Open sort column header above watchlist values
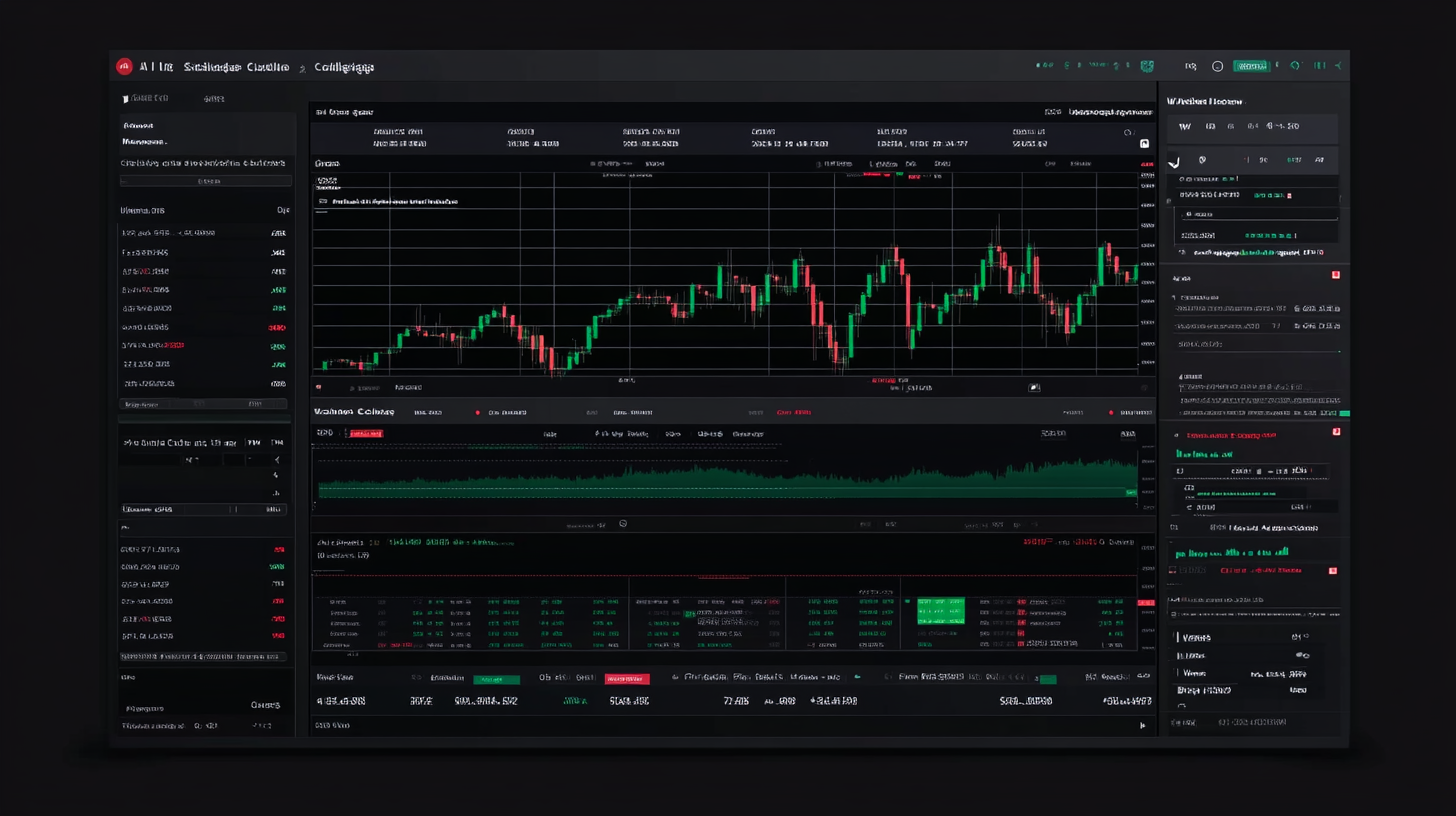1456x816 pixels. 282,211
